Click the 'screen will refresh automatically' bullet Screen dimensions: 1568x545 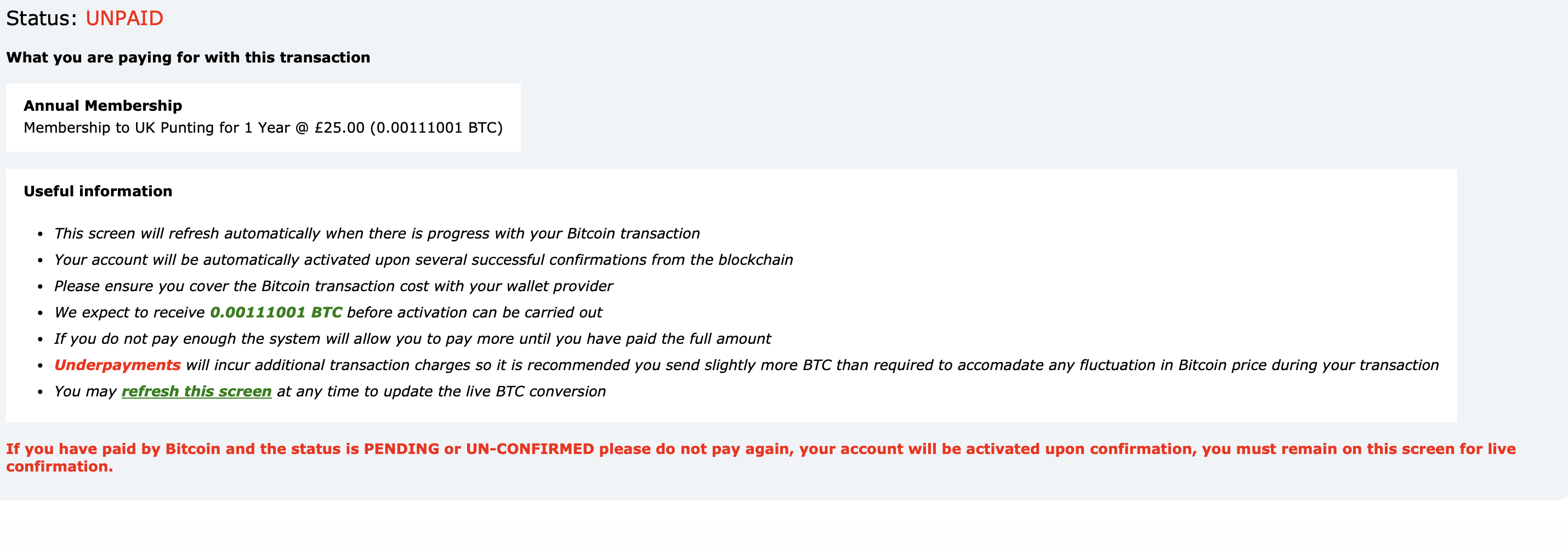tap(377, 234)
